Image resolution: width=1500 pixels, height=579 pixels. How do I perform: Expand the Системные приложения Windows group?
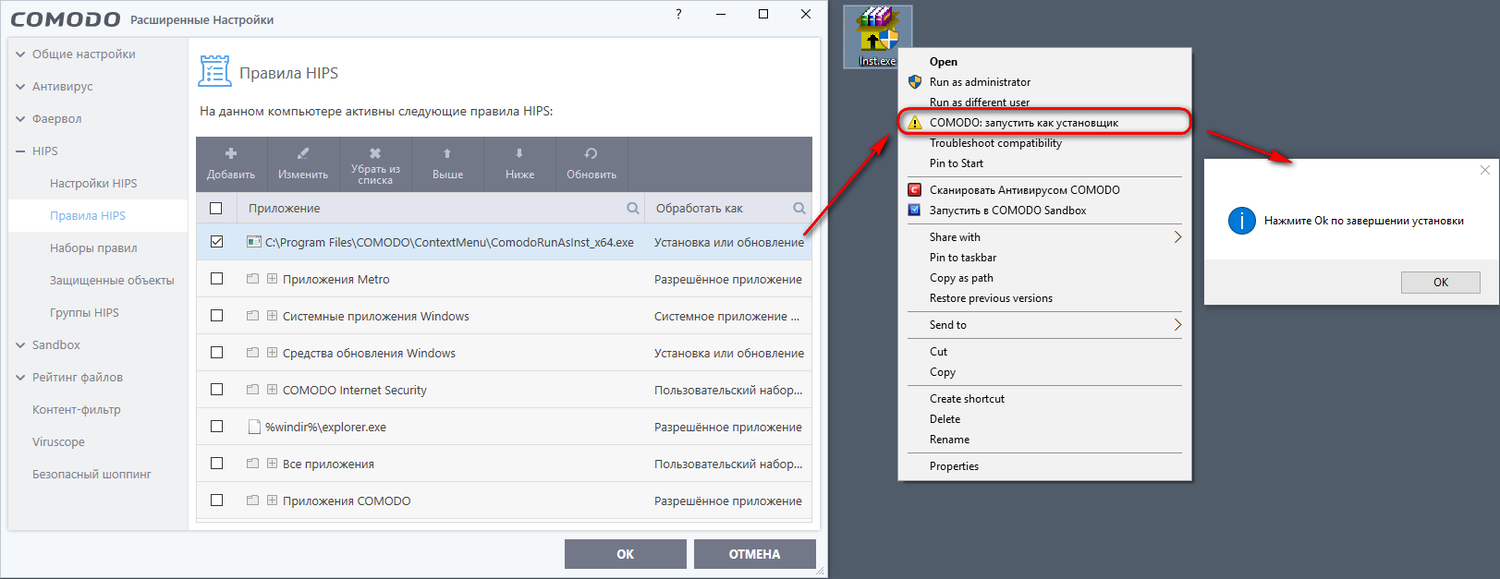(271, 316)
